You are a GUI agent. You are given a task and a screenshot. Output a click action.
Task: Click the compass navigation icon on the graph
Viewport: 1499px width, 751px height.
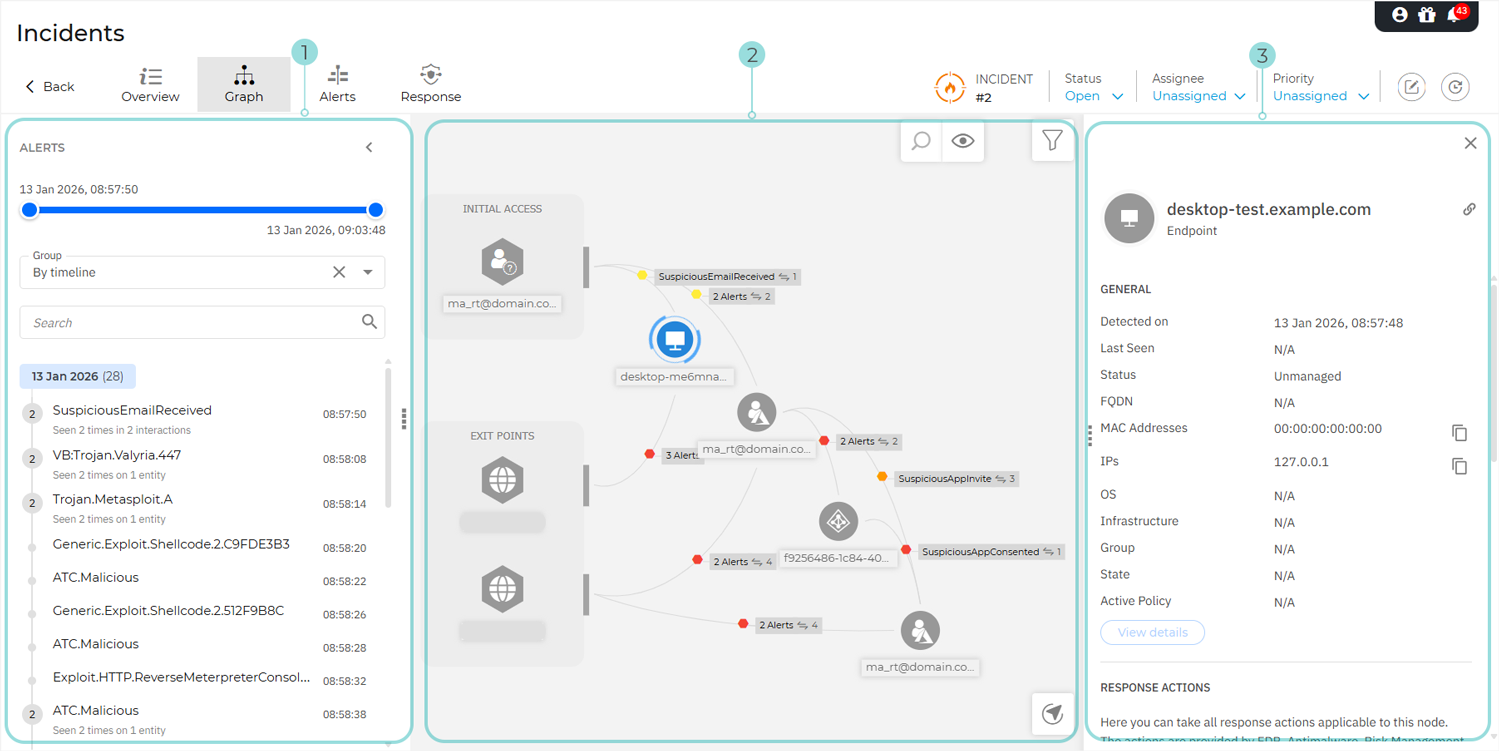point(1053,713)
